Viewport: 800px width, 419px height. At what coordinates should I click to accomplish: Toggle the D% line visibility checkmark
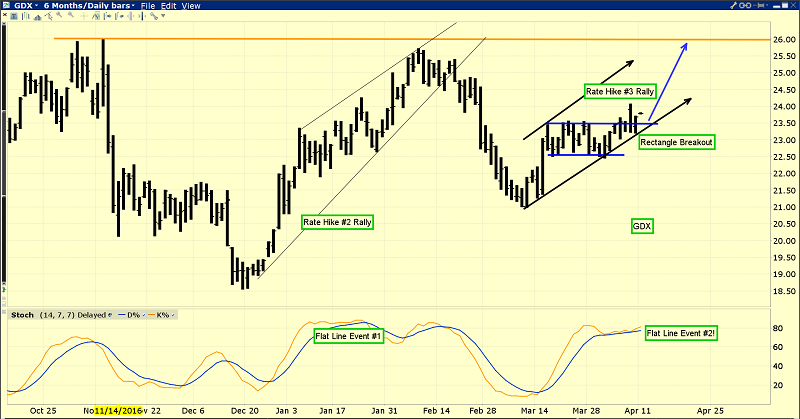(143, 315)
